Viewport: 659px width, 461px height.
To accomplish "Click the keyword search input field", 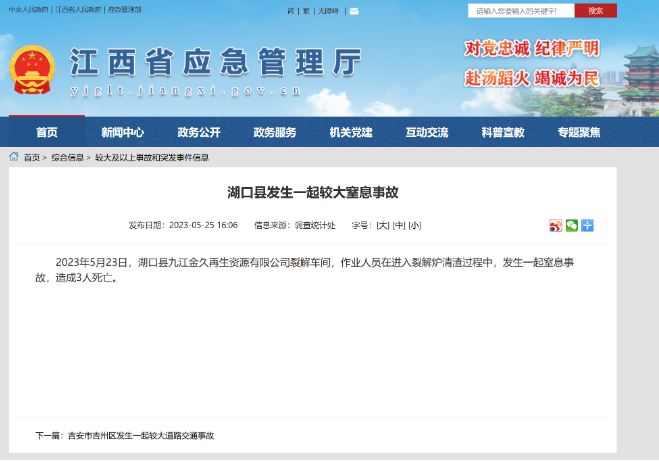I will [520, 11].
